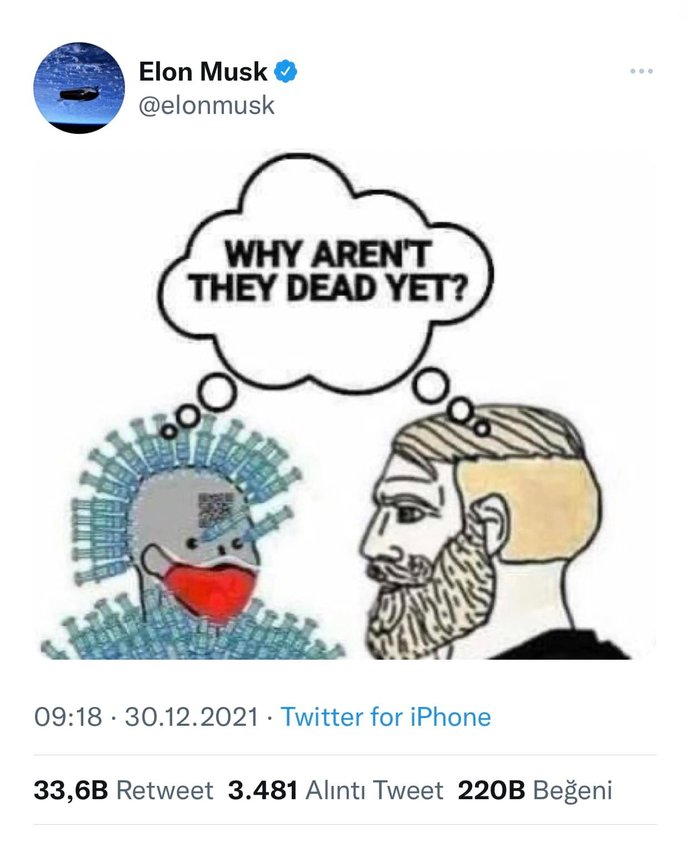Open the @elonmusk handle link
The height and width of the screenshot is (842, 690).
tap(207, 105)
